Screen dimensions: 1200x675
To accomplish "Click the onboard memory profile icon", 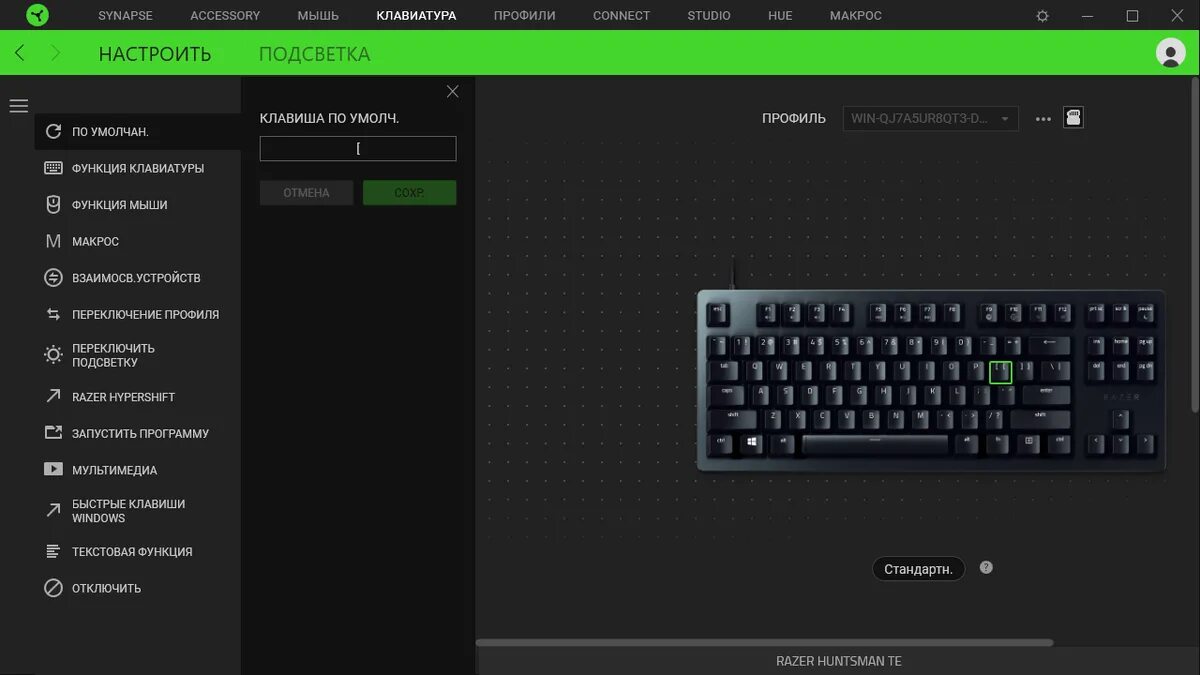I will [1073, 118].
